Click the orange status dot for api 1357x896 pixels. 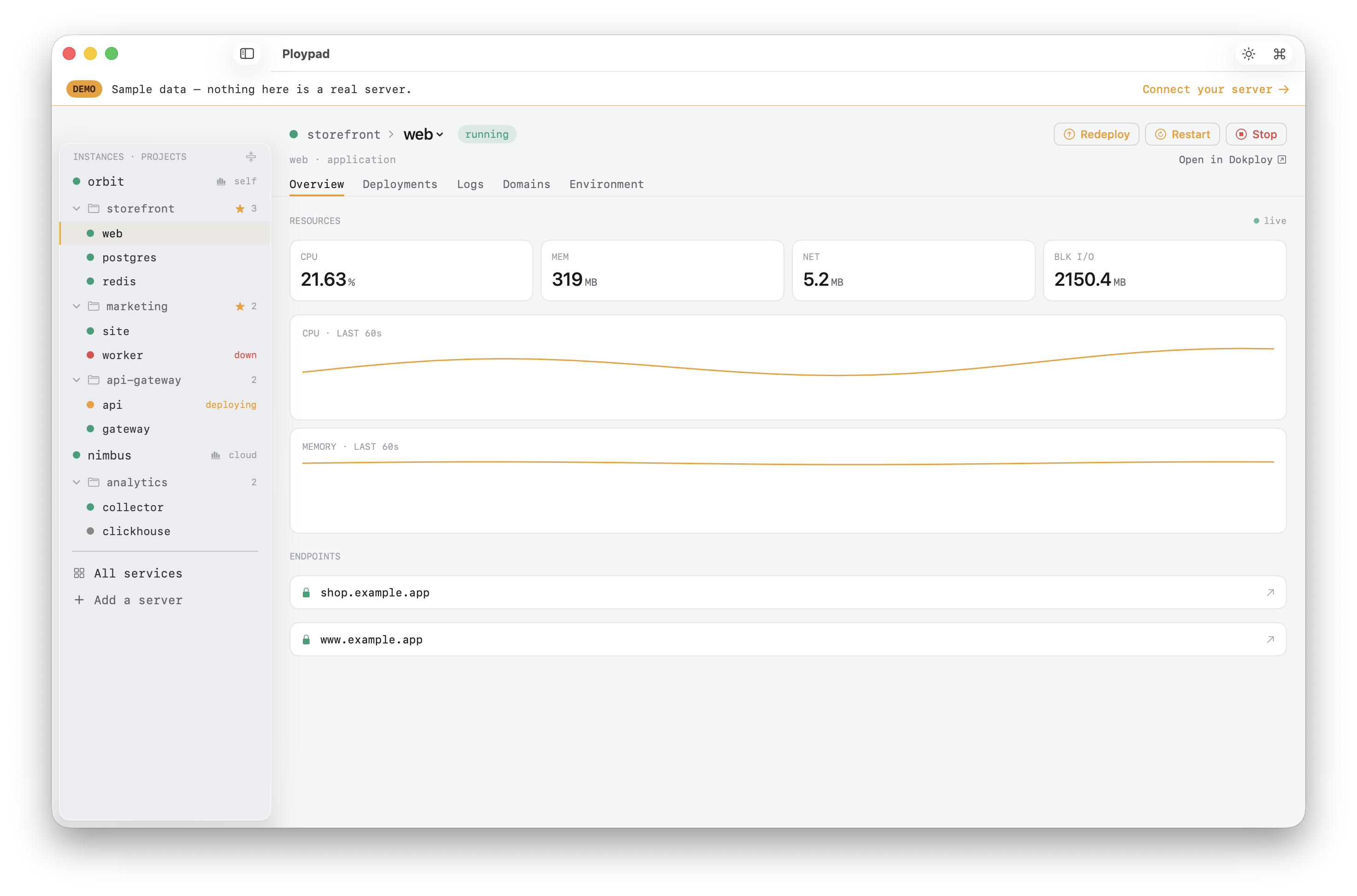90,405
